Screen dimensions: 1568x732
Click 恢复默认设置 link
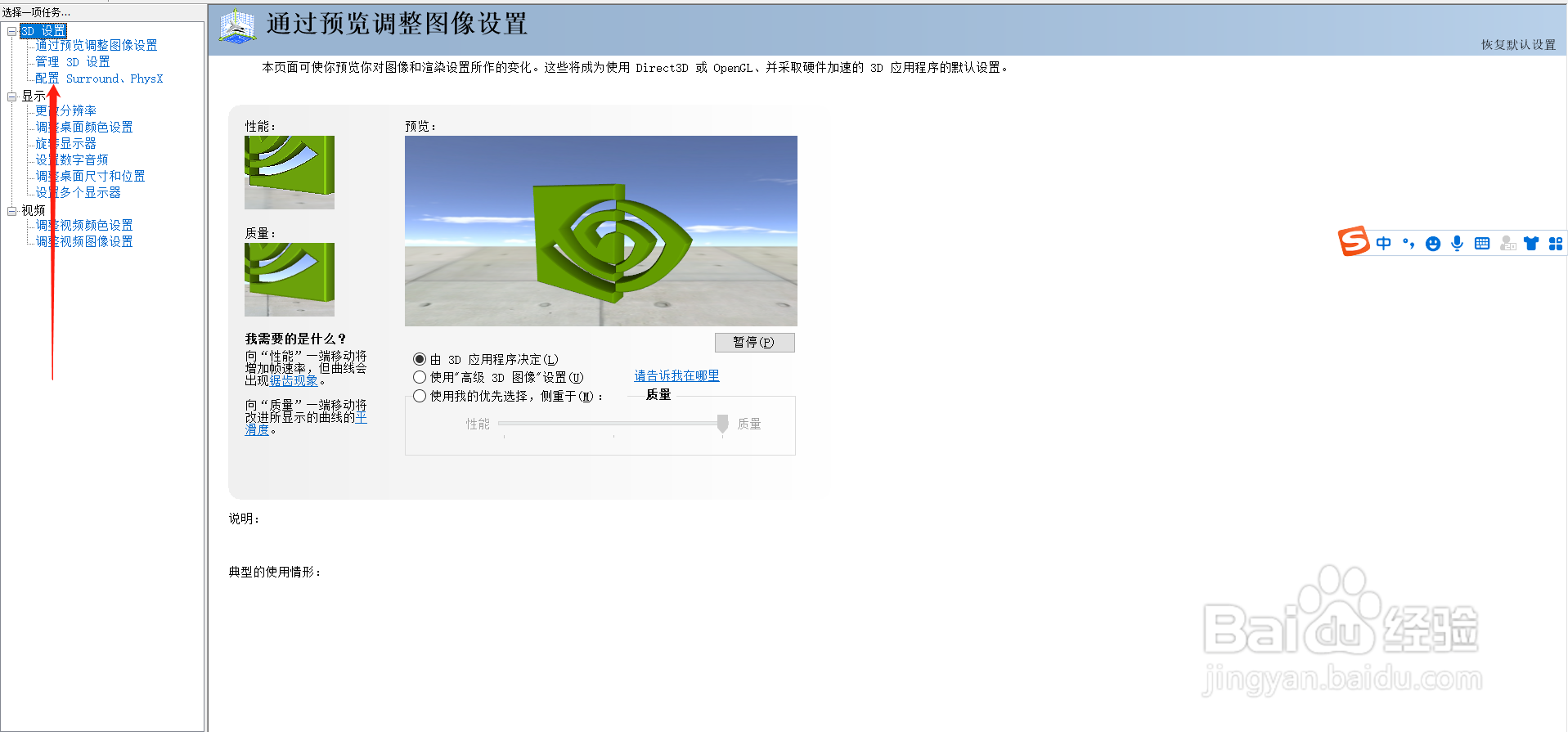[x=1518, y=45]
